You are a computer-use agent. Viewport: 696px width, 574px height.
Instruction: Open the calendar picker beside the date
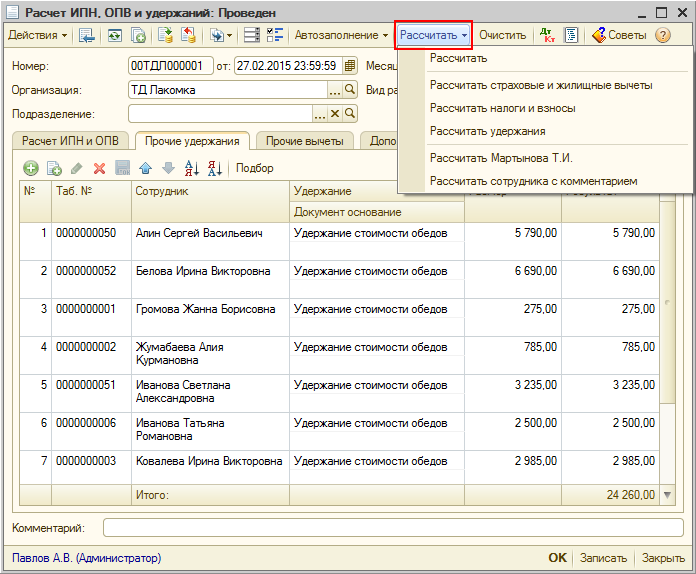350,66
